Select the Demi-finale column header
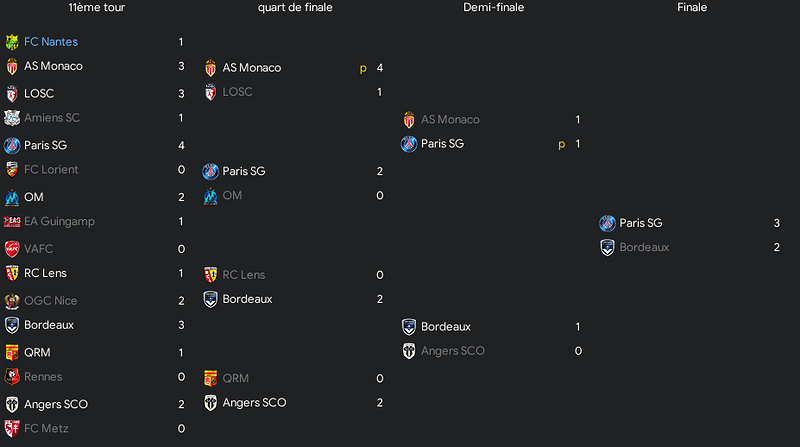The image size is (800, 447). pos(493,7)
